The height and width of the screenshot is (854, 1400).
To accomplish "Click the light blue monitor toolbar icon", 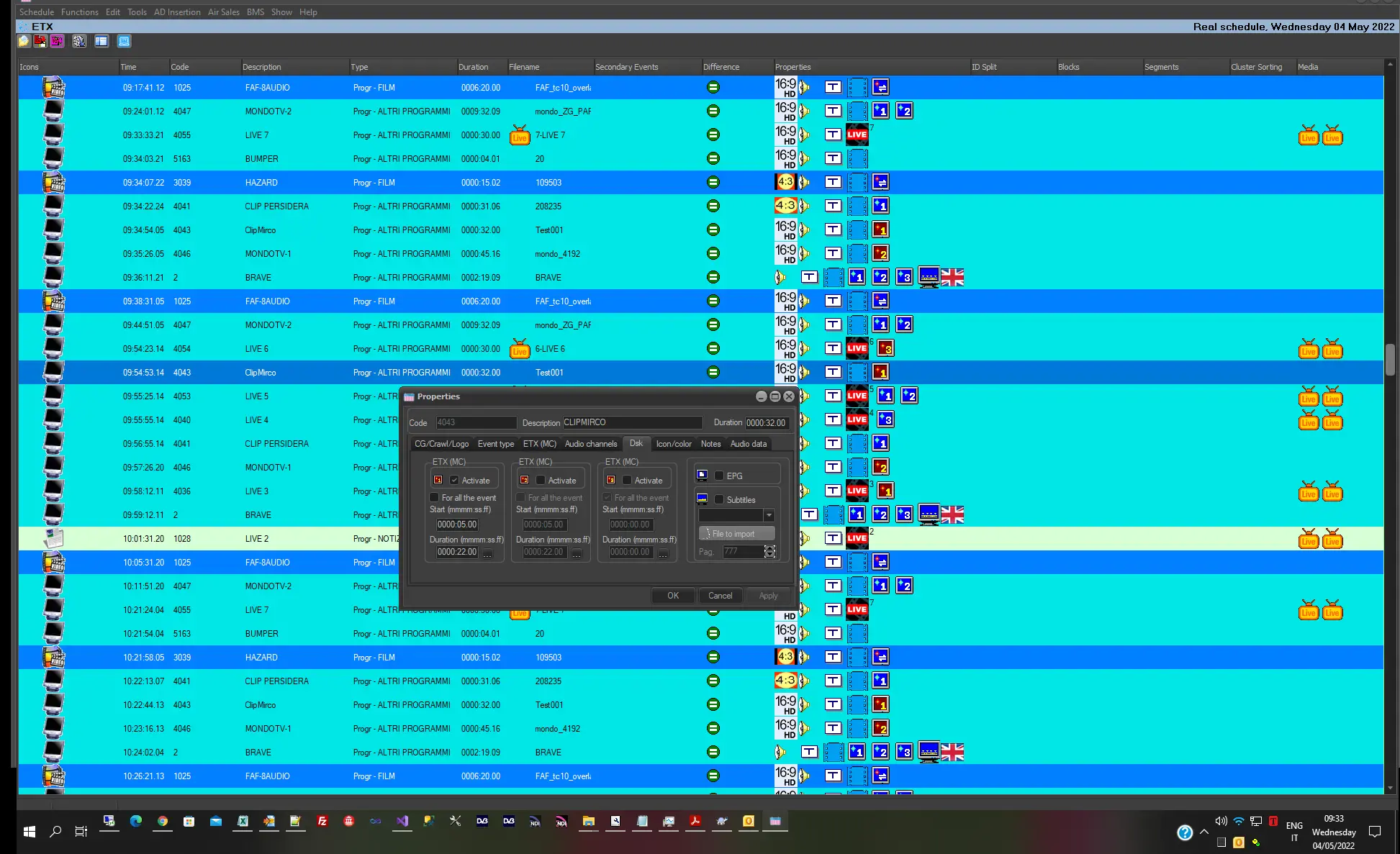I will [124, 42].
